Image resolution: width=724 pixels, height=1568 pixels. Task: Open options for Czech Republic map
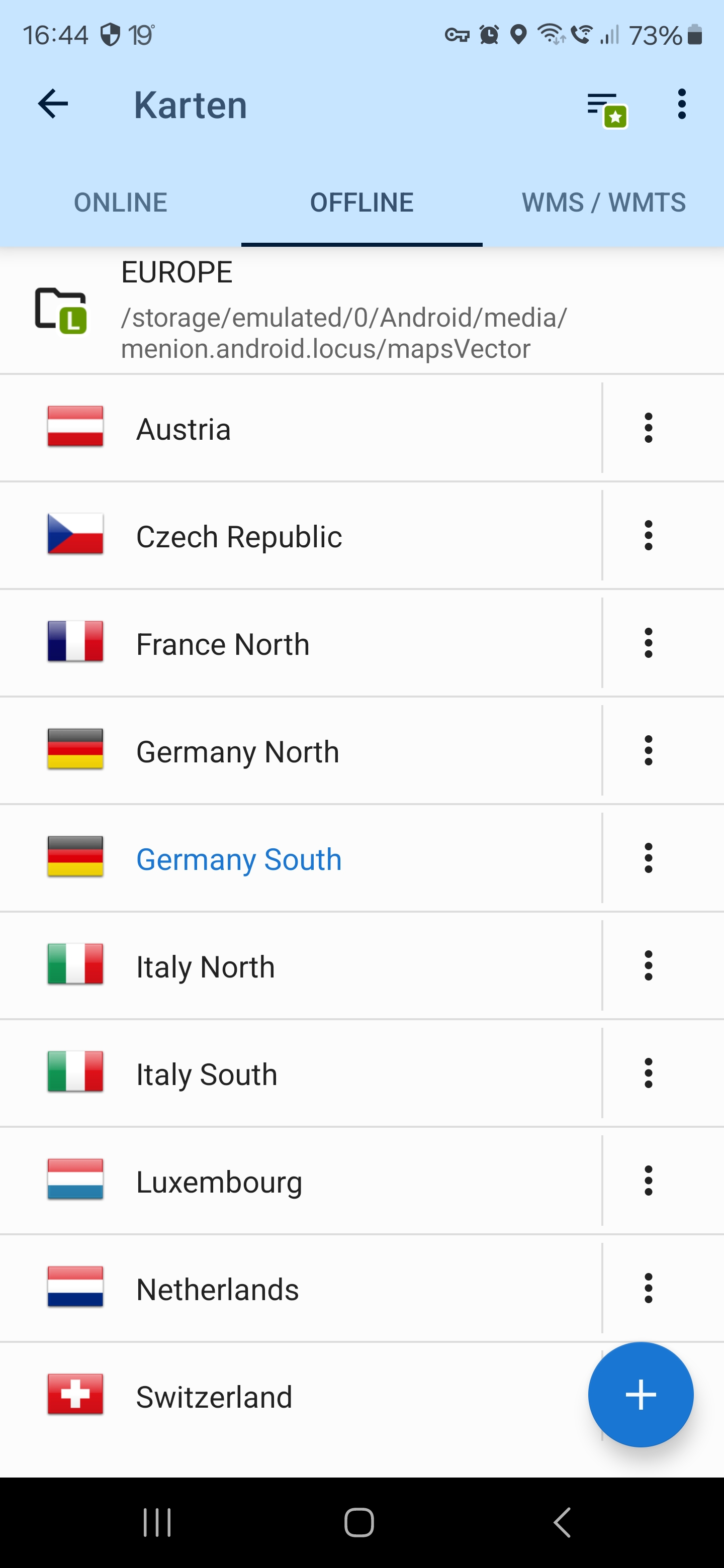(649, 536)
